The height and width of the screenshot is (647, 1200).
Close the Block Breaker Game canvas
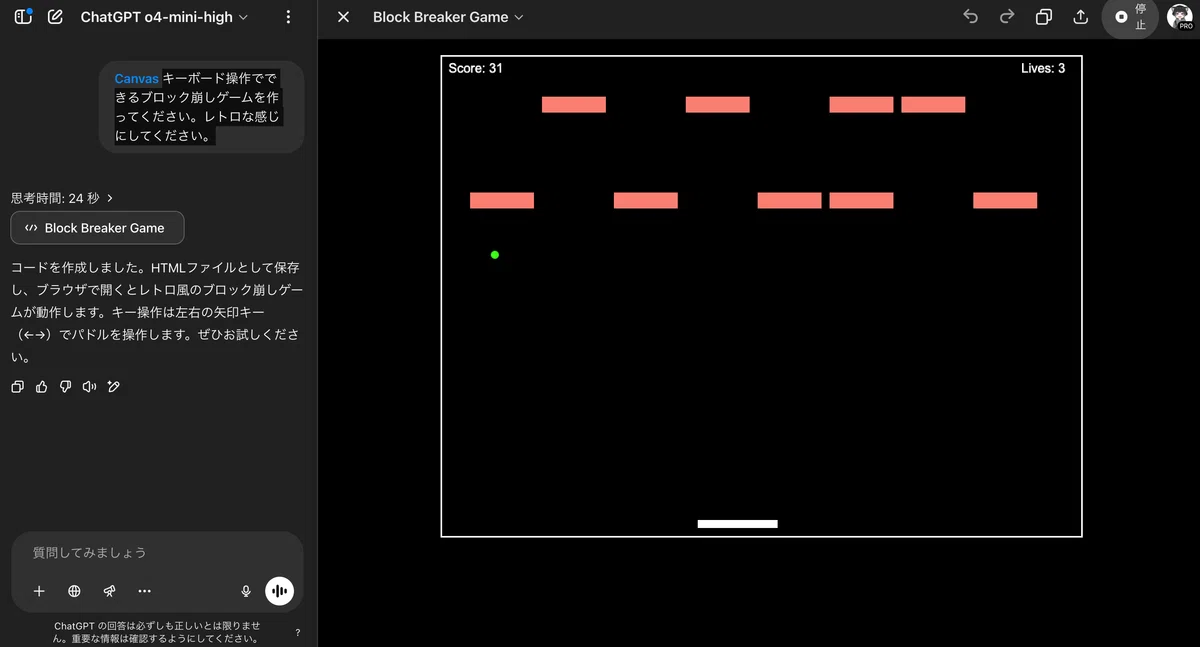point(343,17)
